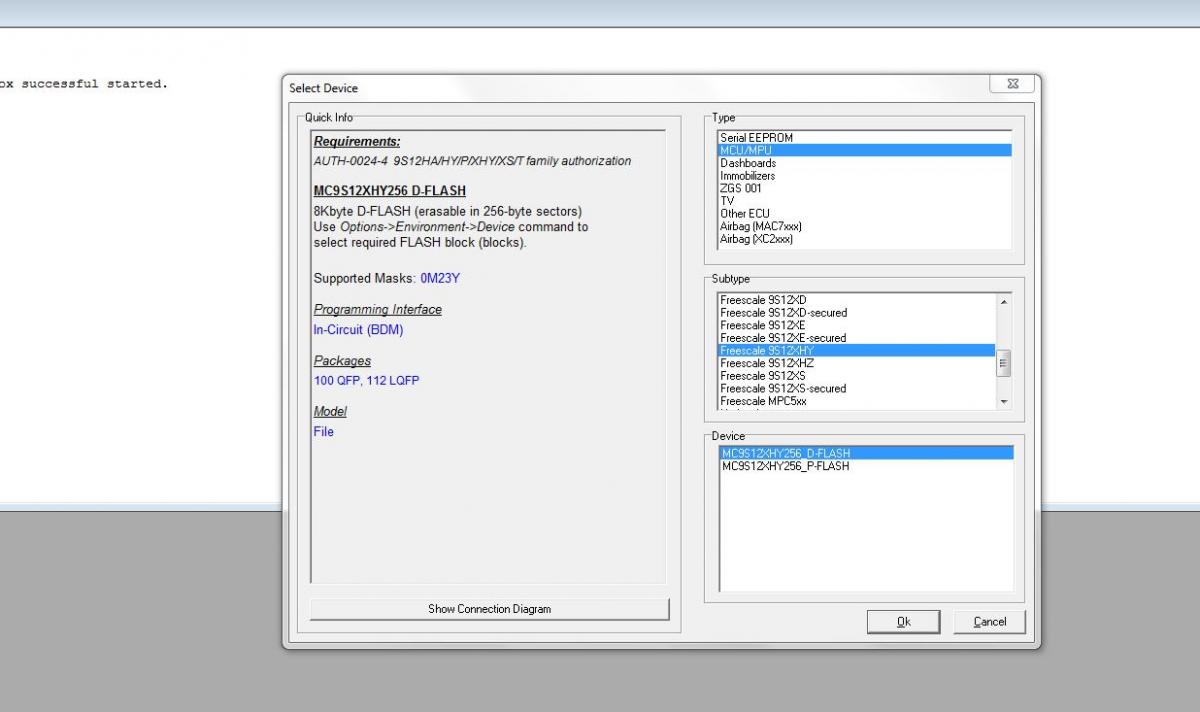Select ZGS 001 type
The height and width of the screenshot is (712, 1200).
click(x=865, y=188)
